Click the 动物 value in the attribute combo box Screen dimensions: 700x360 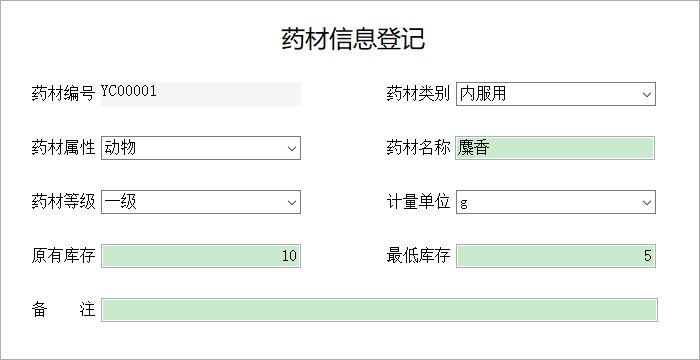click(120, 148)
